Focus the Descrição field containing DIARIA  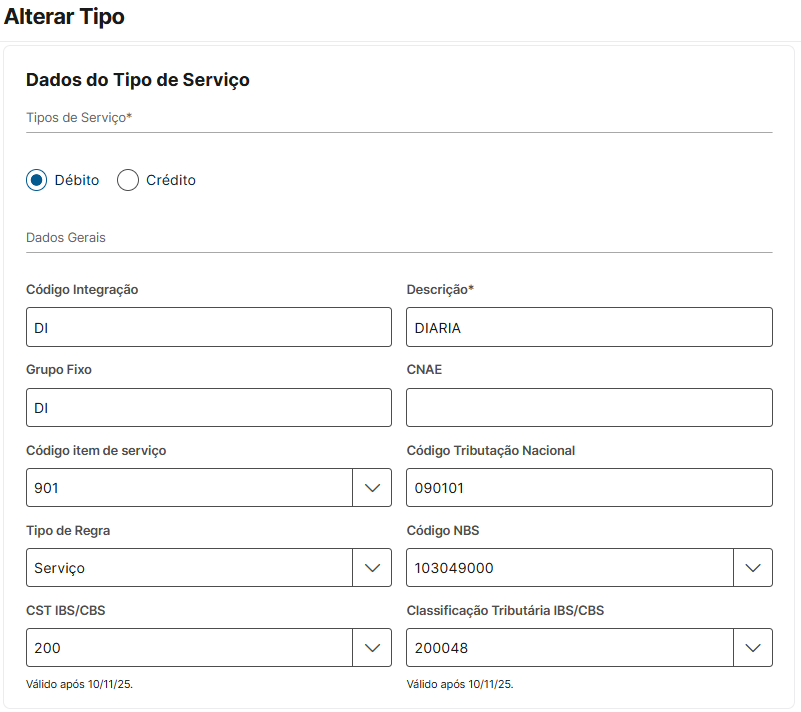tap(589, 327)
